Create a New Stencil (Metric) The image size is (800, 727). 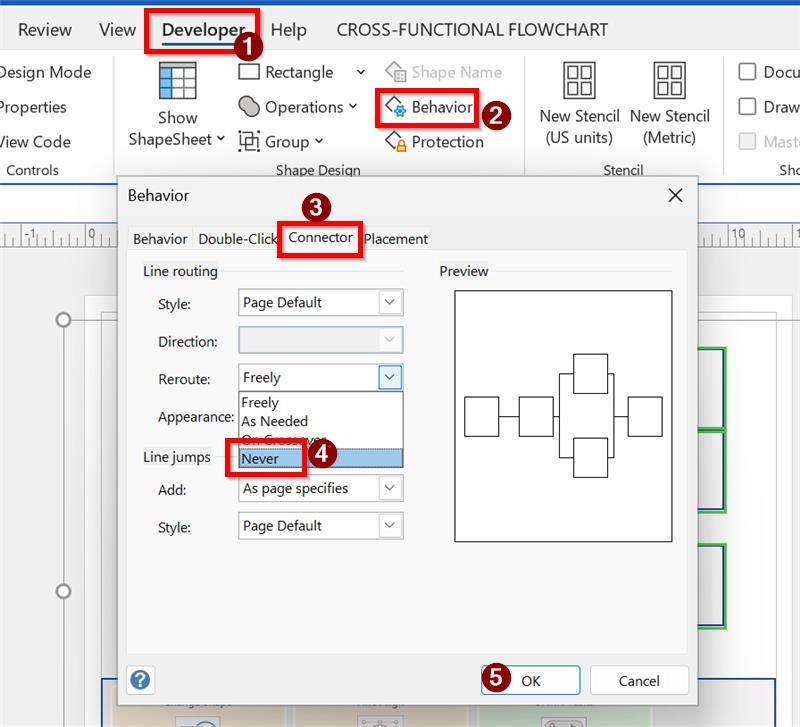(x=669, y=105)
